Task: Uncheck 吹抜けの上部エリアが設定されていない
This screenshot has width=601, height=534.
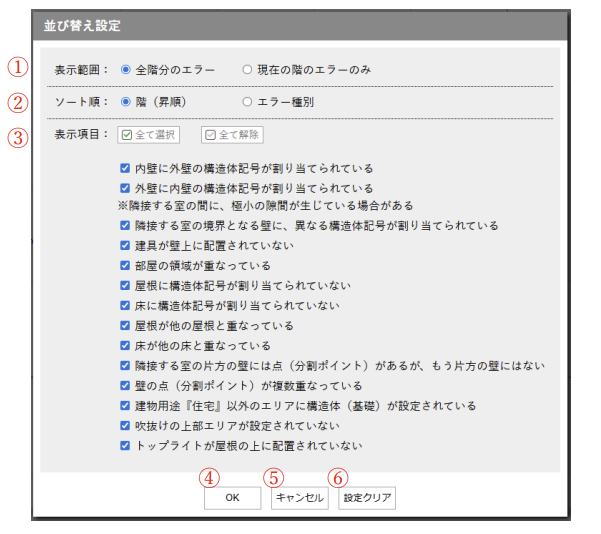Action: (x=125, y=426)
